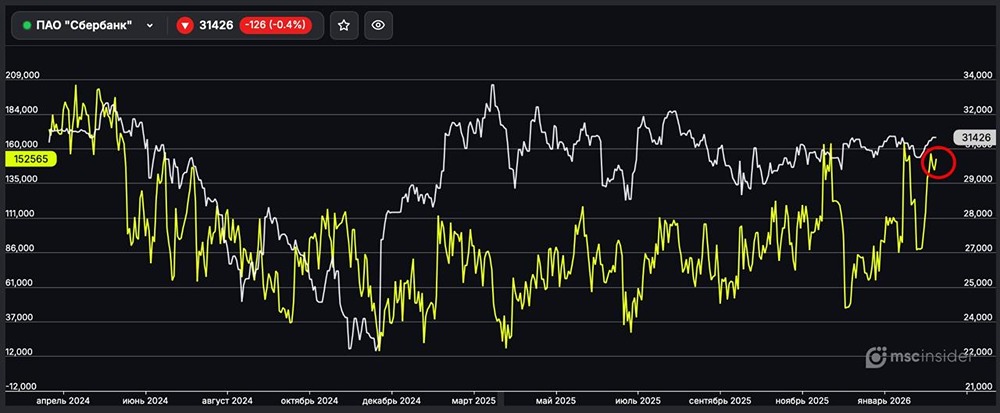
Task: Add ticker to favorites with star icon
Action: click(344, 25)
